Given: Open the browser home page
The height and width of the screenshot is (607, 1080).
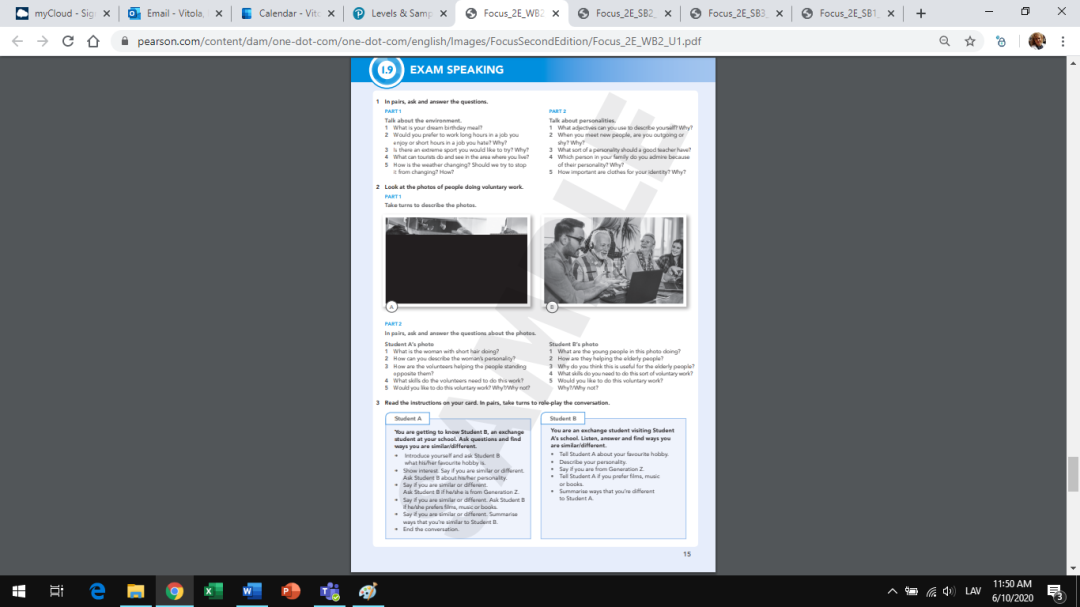Looking at the screenshot, I should [93, 41].
